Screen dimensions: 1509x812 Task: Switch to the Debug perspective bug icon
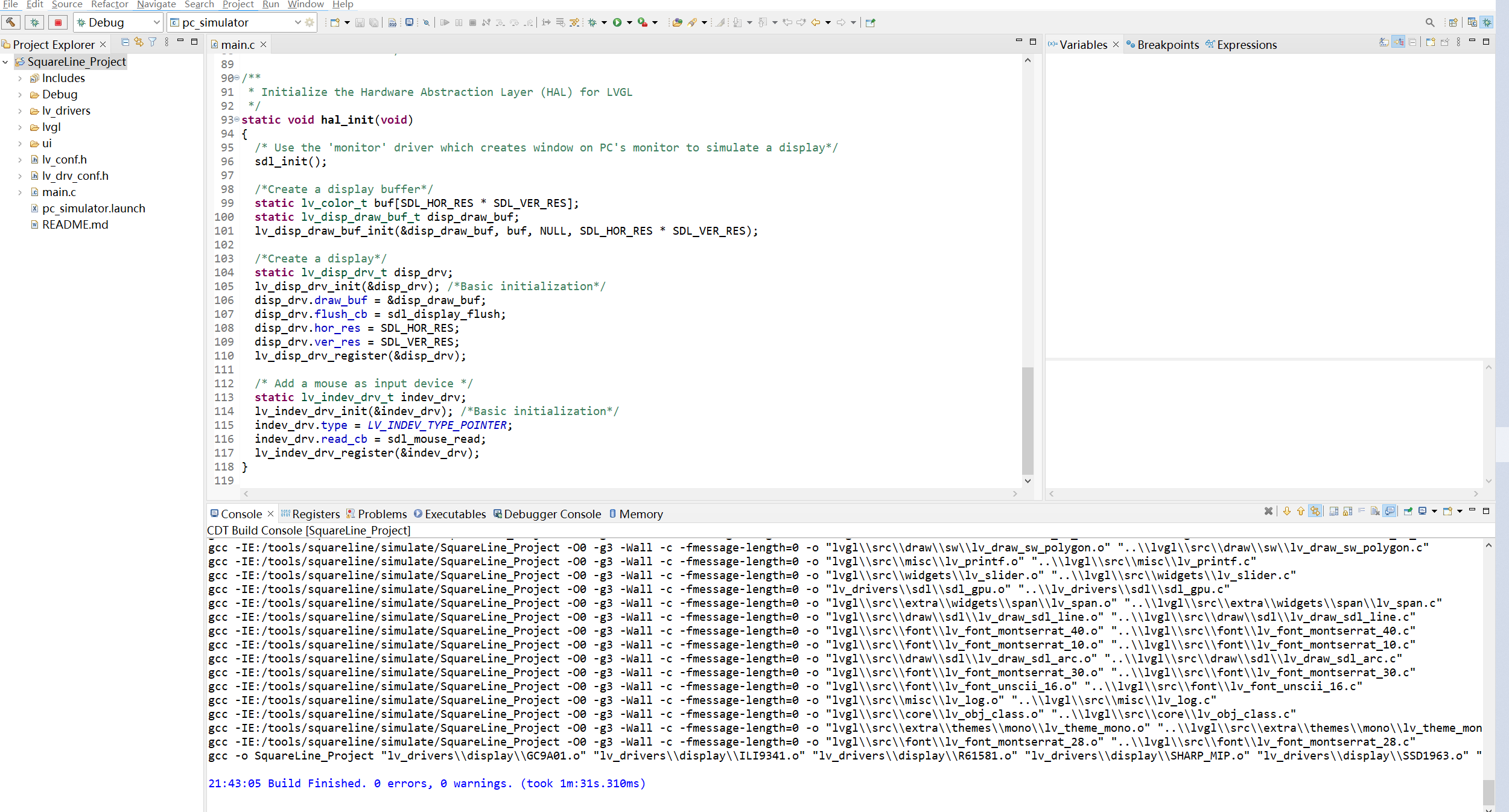pos(1487,22)
